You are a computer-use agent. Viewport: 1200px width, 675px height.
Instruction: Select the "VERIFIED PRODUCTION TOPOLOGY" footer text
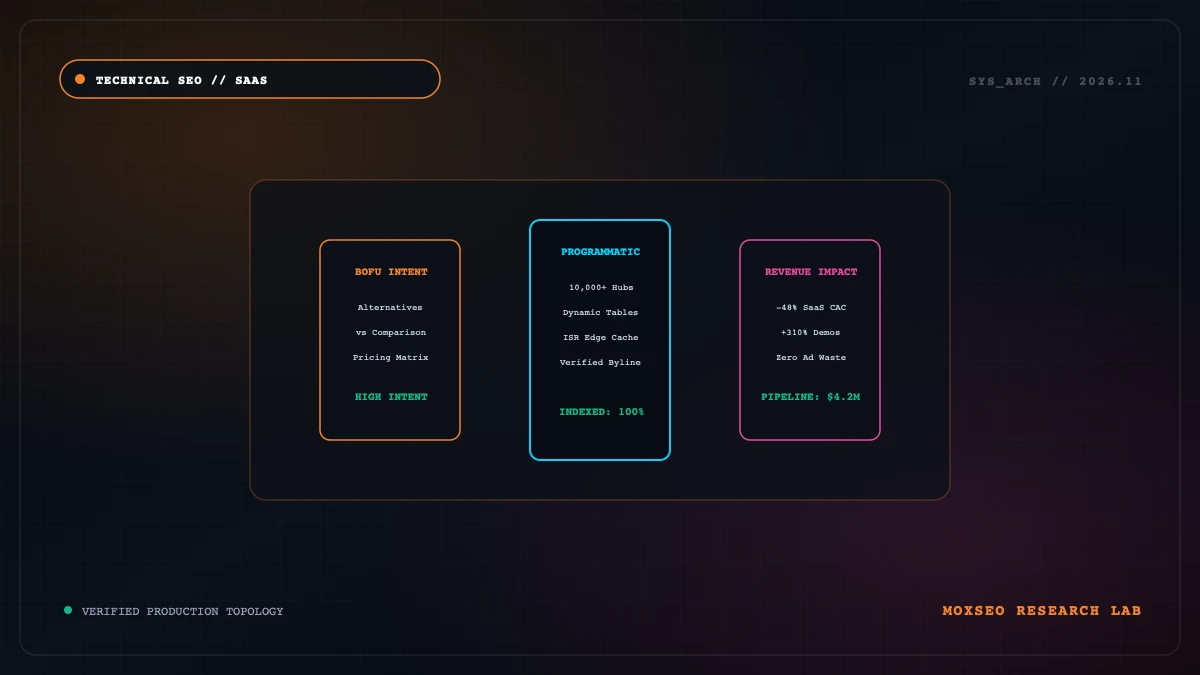coord(182,611)
